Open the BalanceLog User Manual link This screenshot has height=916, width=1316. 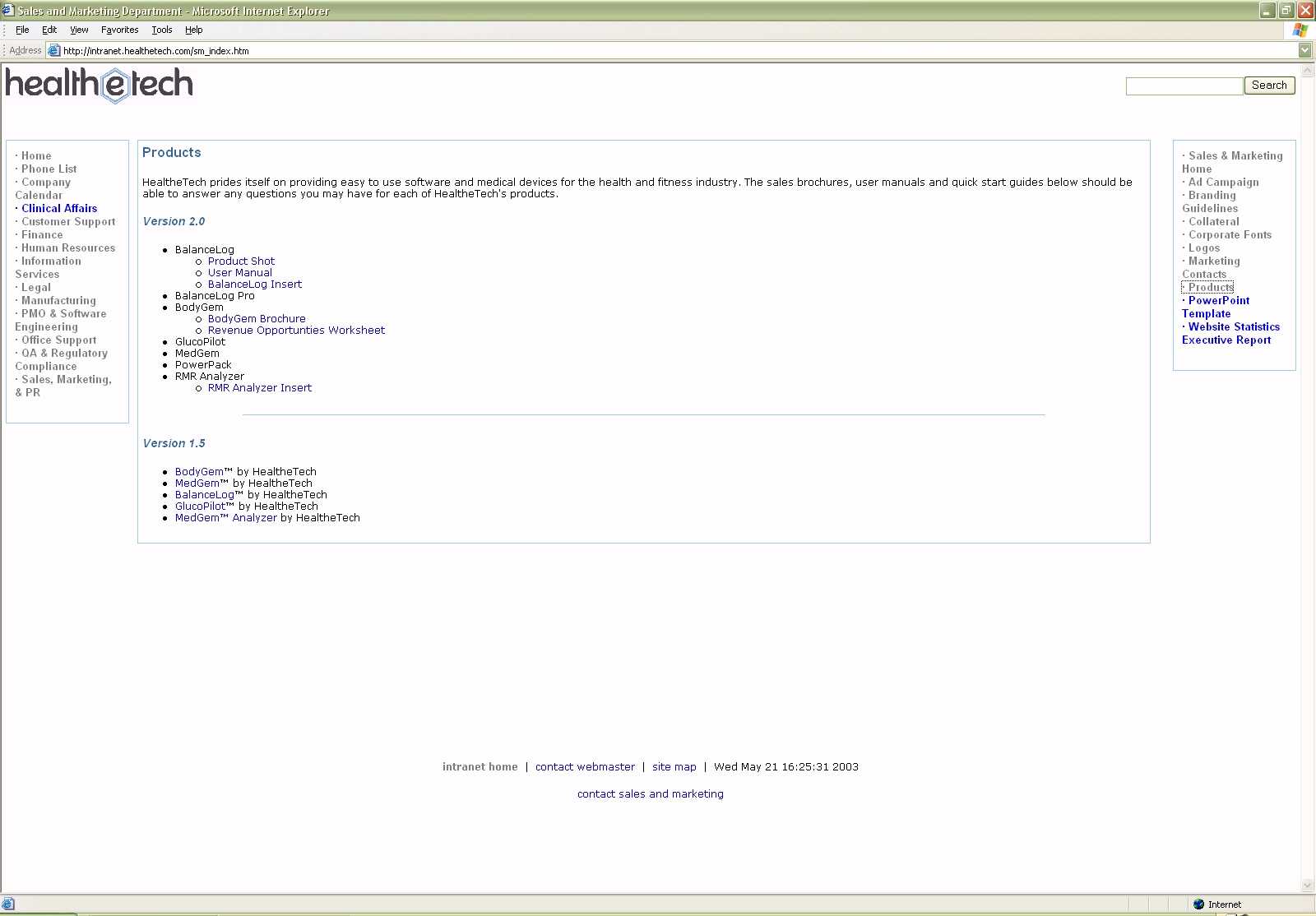pos(239,273)
